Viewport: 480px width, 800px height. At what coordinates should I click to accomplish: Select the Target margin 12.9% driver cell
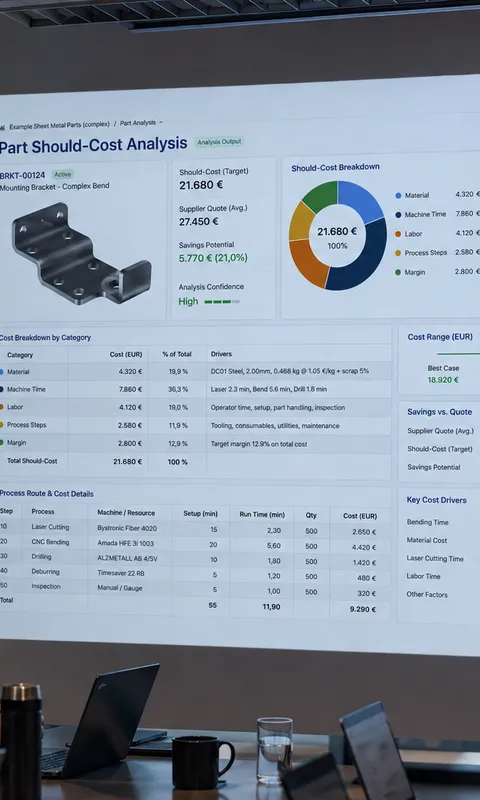(259, 444)
